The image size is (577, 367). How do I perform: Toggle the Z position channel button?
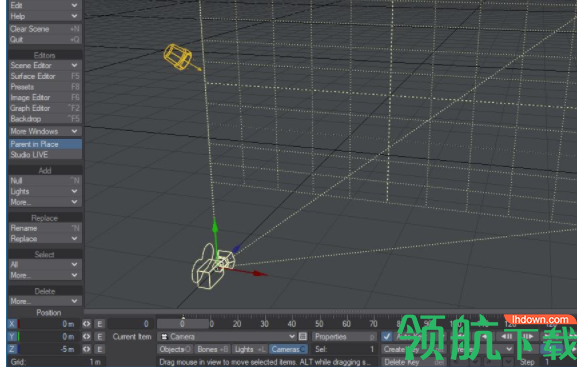point(12,349)
